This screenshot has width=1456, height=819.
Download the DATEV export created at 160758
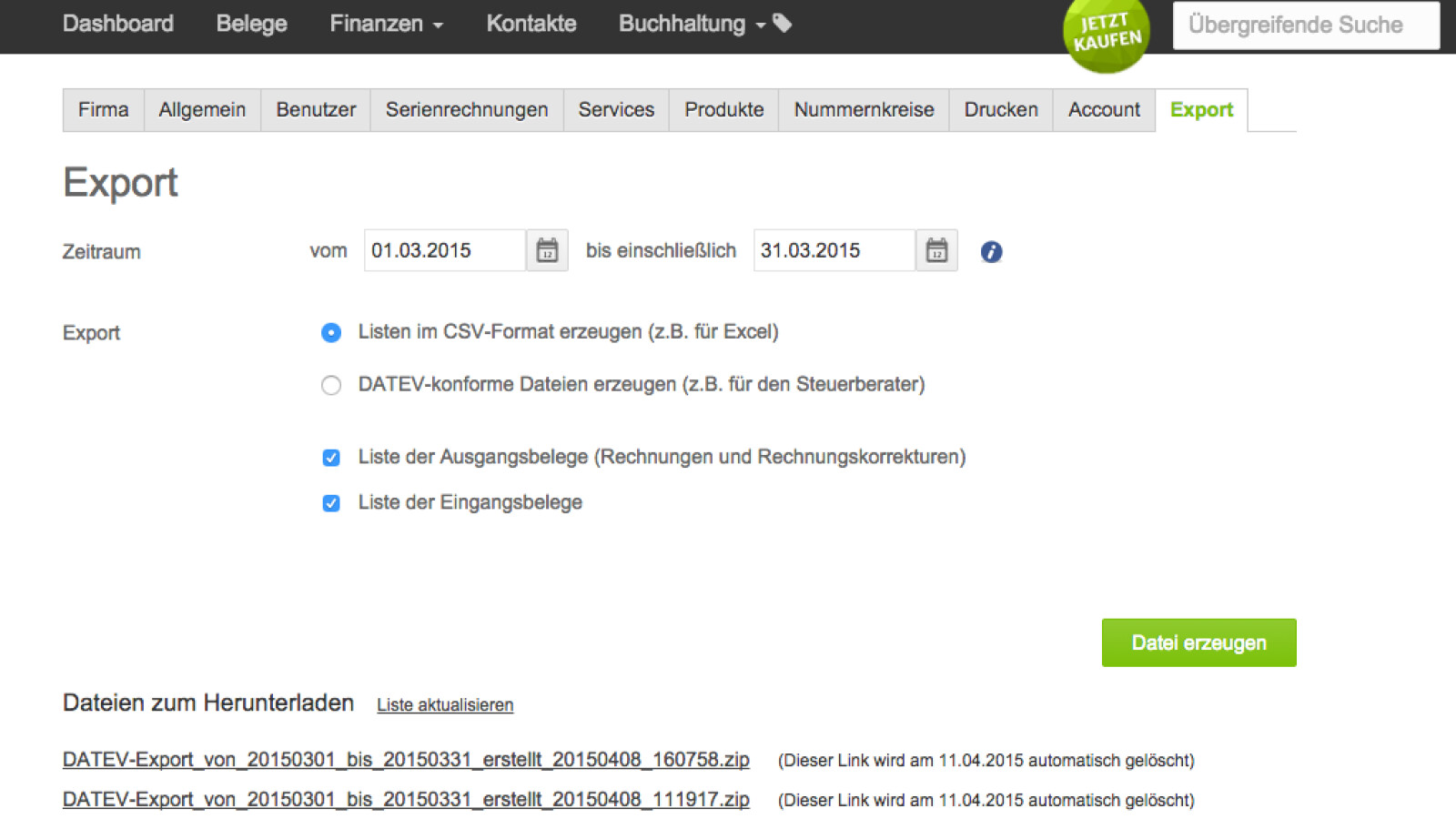(x=405, y=759)
